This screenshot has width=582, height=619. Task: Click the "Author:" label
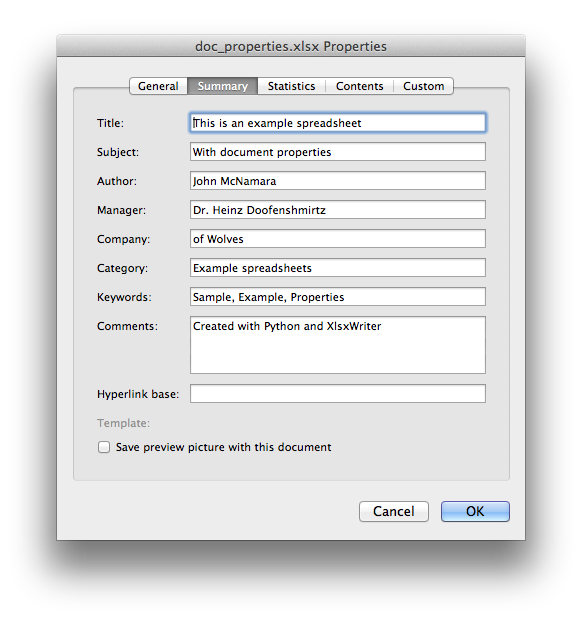(117, 181)
